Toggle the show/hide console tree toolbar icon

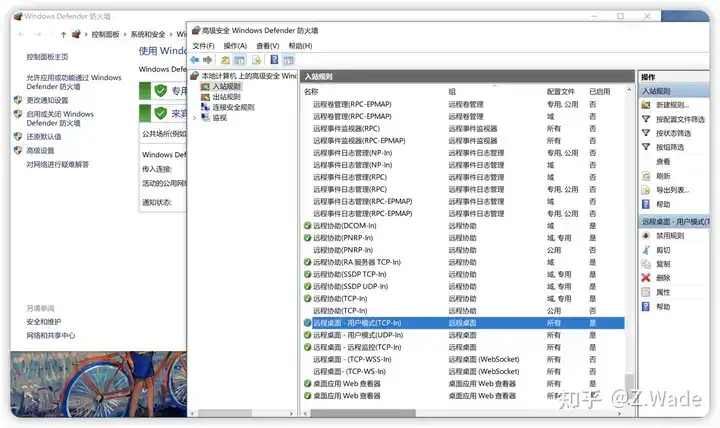click(239, 60)
